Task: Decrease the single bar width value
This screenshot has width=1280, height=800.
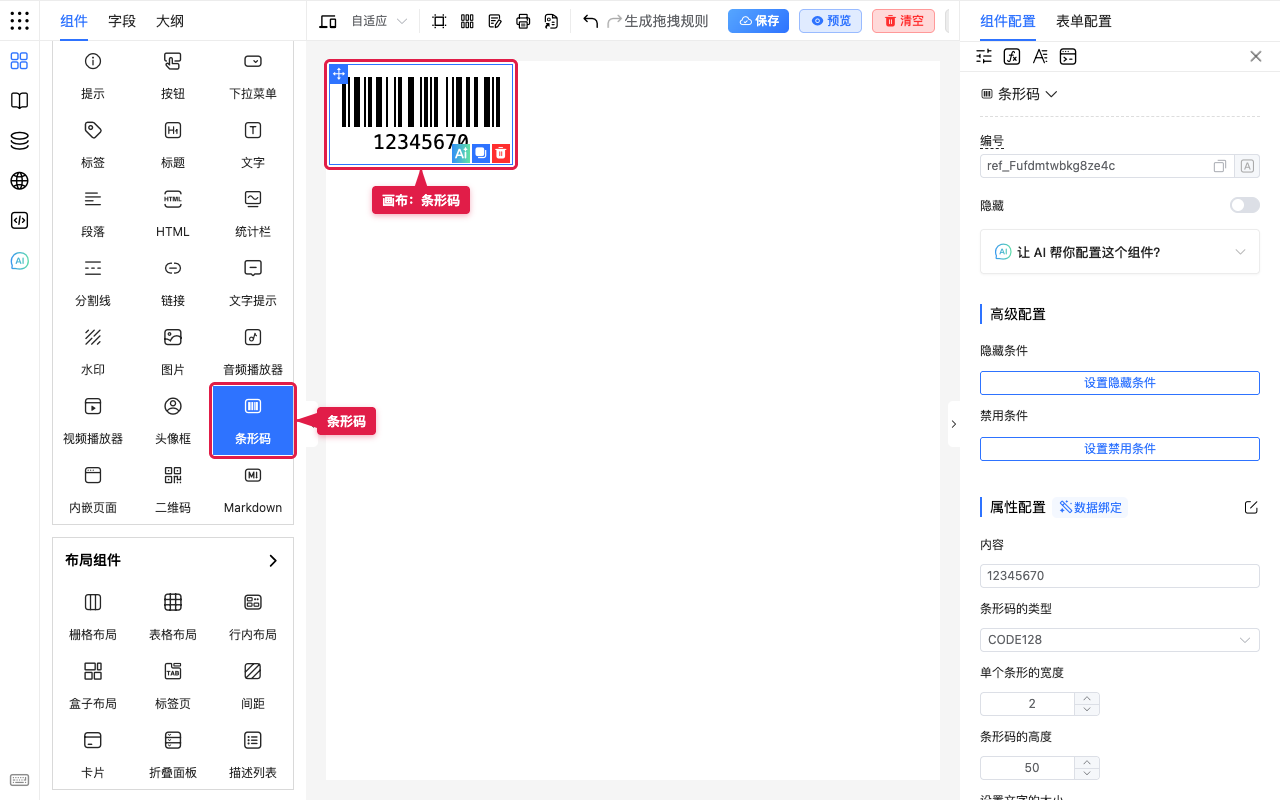Action: tap(1087, 710)
